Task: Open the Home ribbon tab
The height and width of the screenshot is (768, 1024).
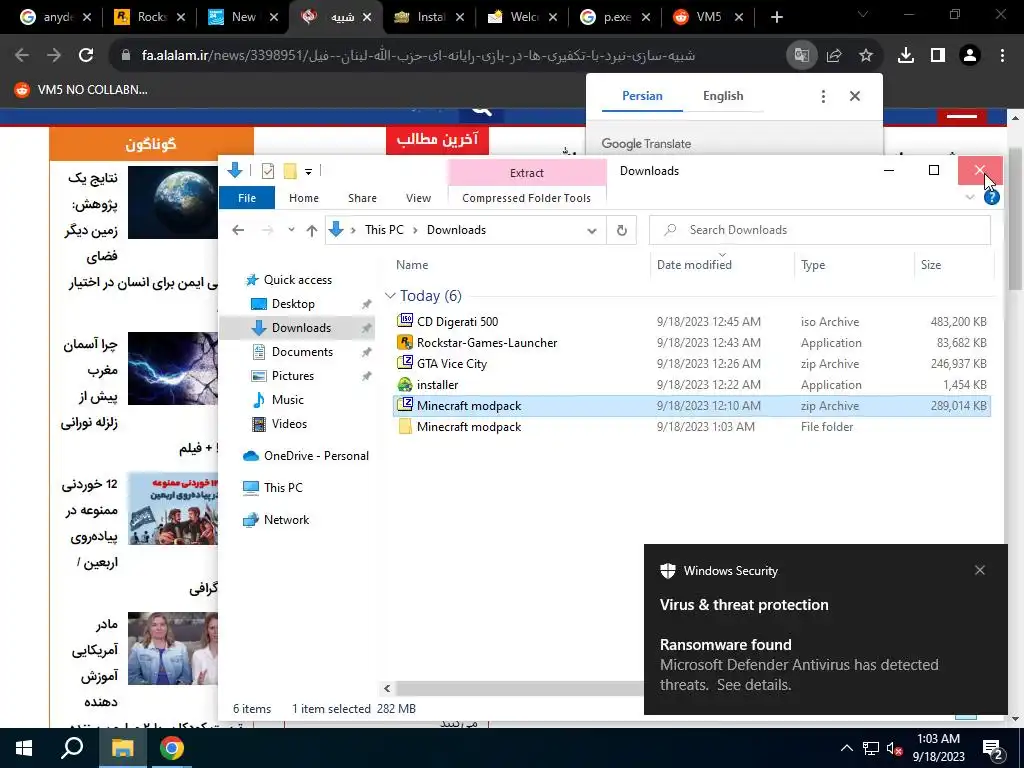Action: tap(304, 198)
